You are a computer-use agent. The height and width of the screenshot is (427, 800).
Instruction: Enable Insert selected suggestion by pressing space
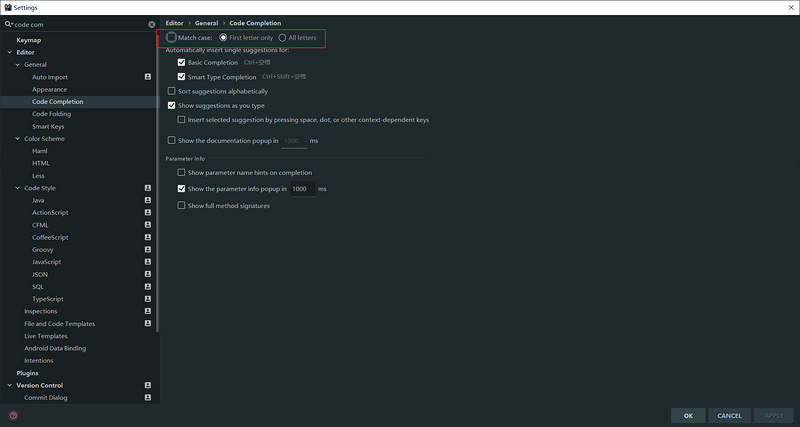click(x=181, y=120)
